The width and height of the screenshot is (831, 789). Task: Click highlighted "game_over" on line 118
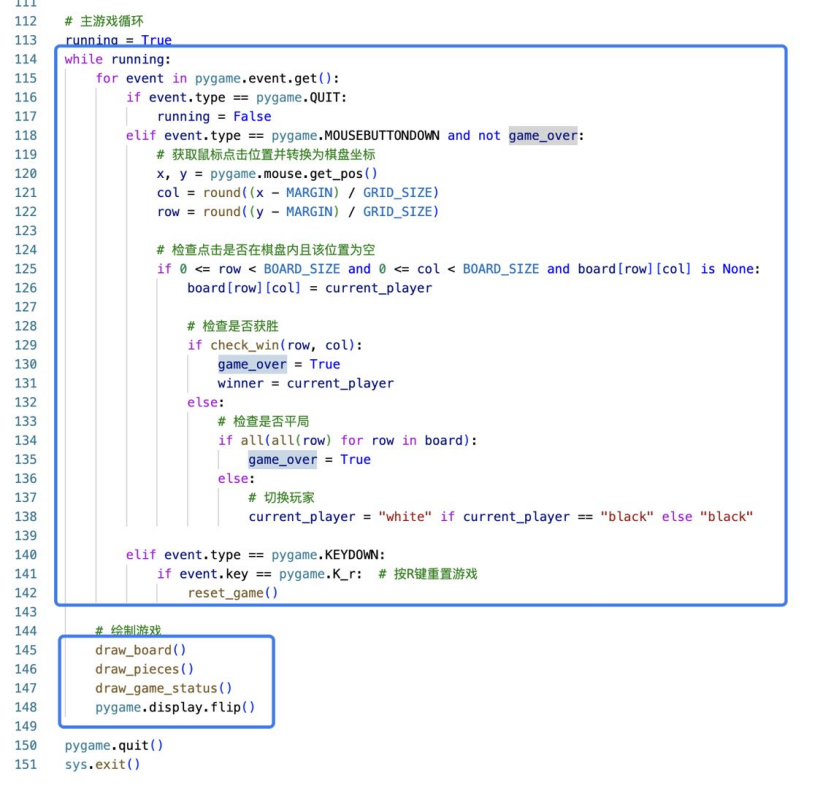(x=543, y=136)
